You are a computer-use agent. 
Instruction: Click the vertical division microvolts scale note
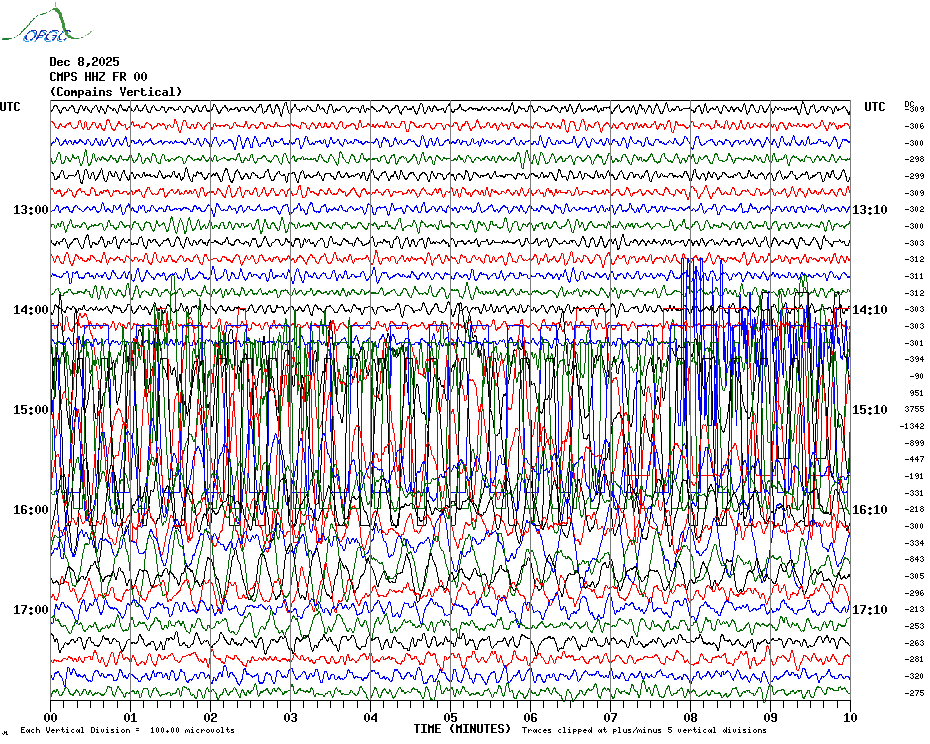coord(127,730)
